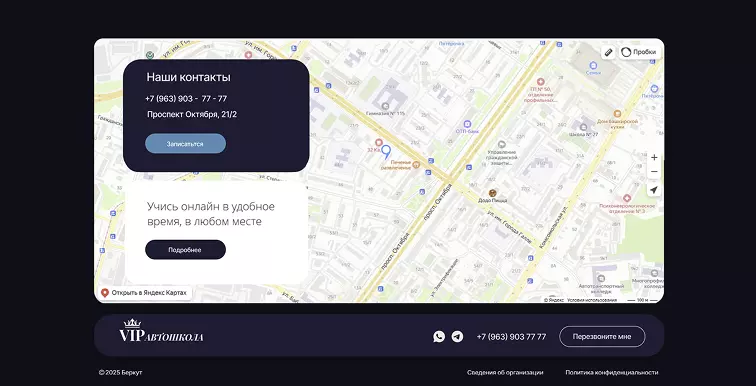Select the Гимназия № 115 marker
Viewport: 756px width, 386px height.
point(385,106)
